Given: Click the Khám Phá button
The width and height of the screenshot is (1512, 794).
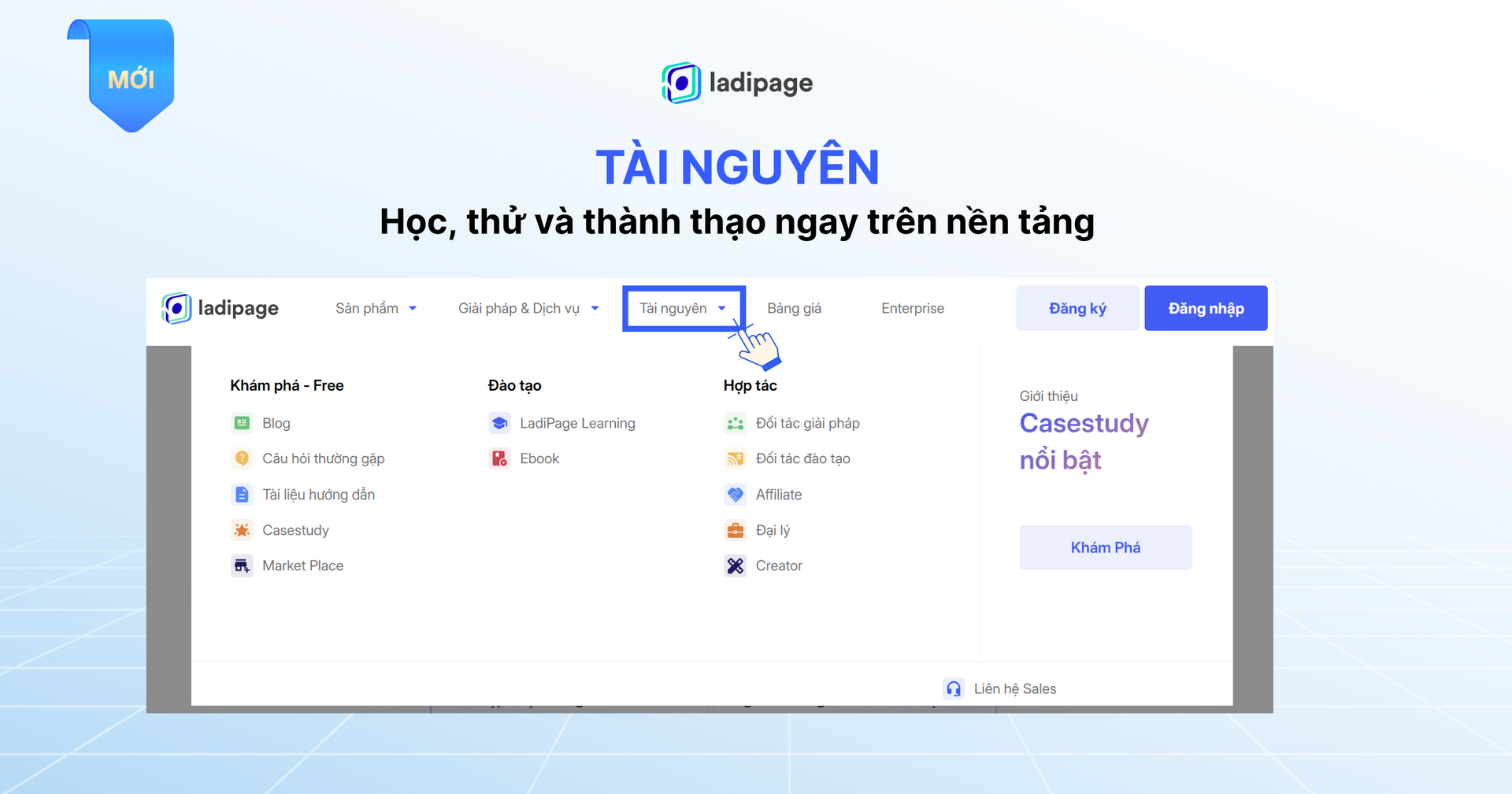Looking at the screenshot, I should click(x=1105, y=547).
